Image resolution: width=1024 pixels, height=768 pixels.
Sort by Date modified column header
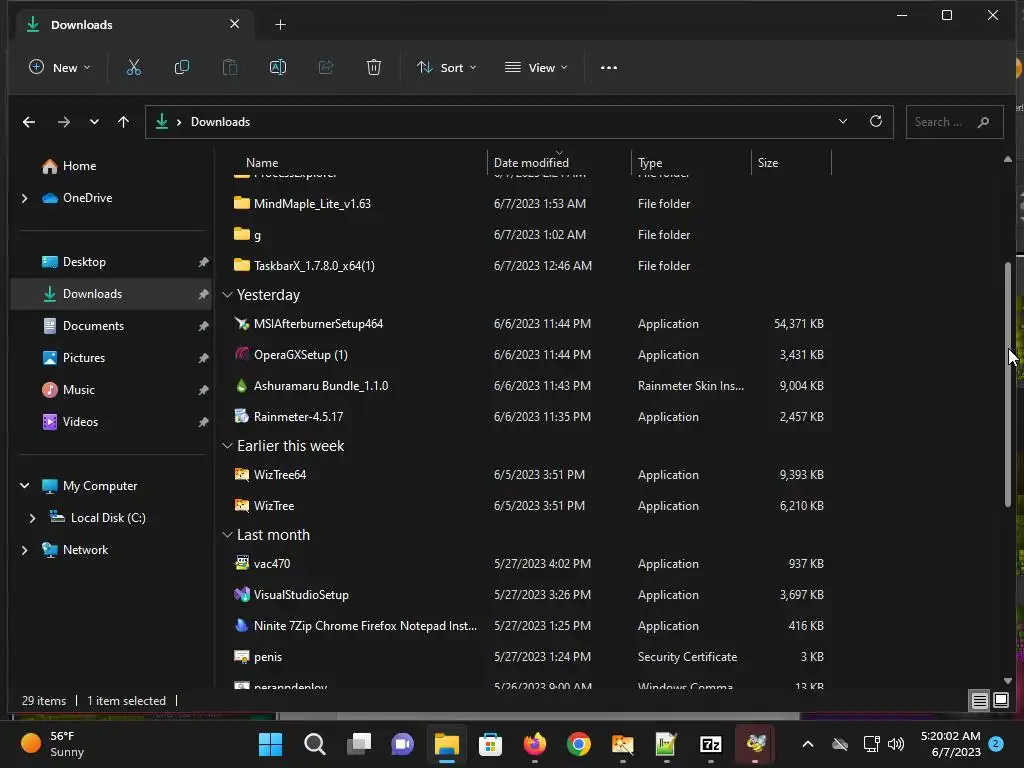click(x=559, y=163)
